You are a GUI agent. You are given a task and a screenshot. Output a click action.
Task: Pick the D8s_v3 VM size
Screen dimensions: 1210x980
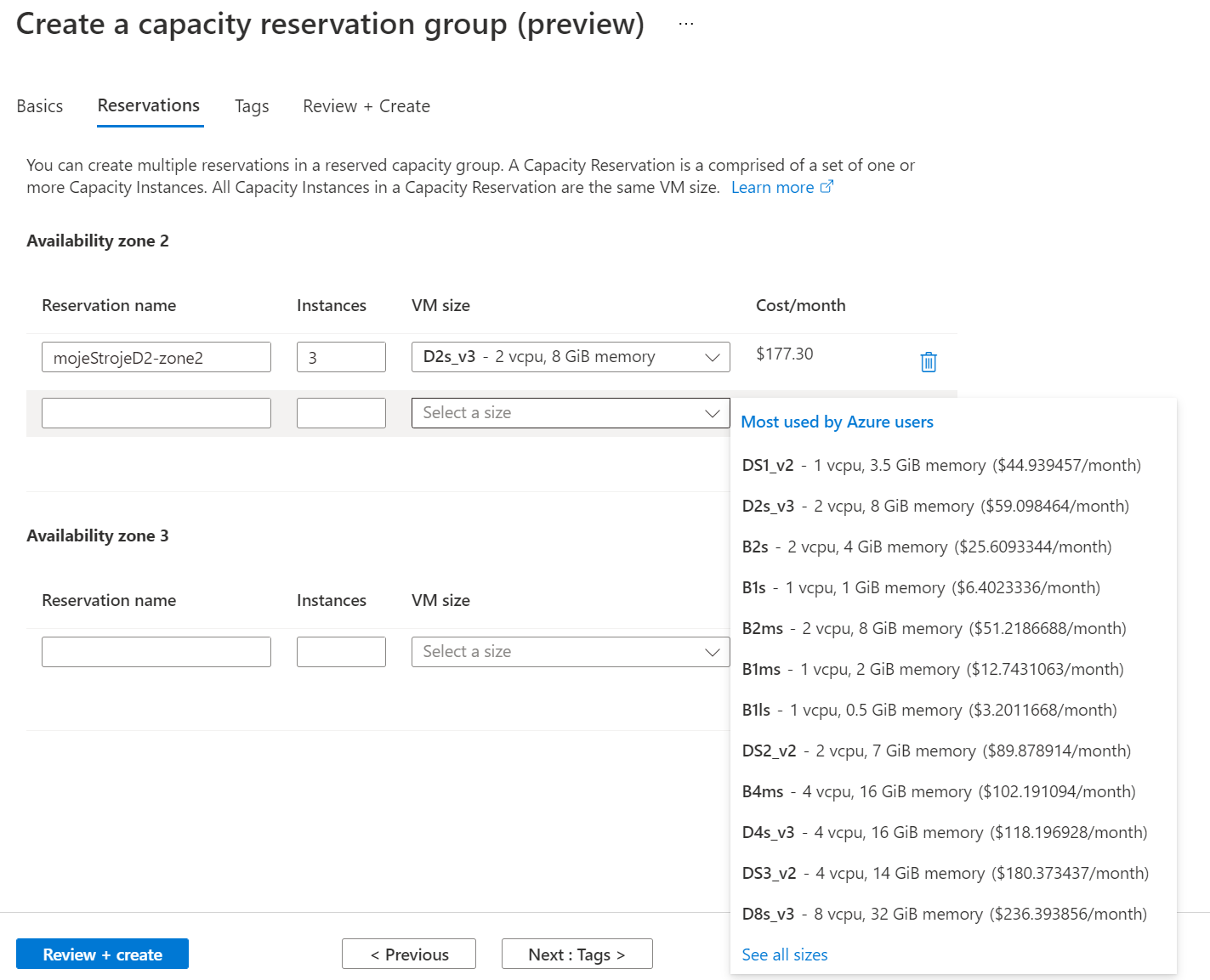(x=944, y=915)
